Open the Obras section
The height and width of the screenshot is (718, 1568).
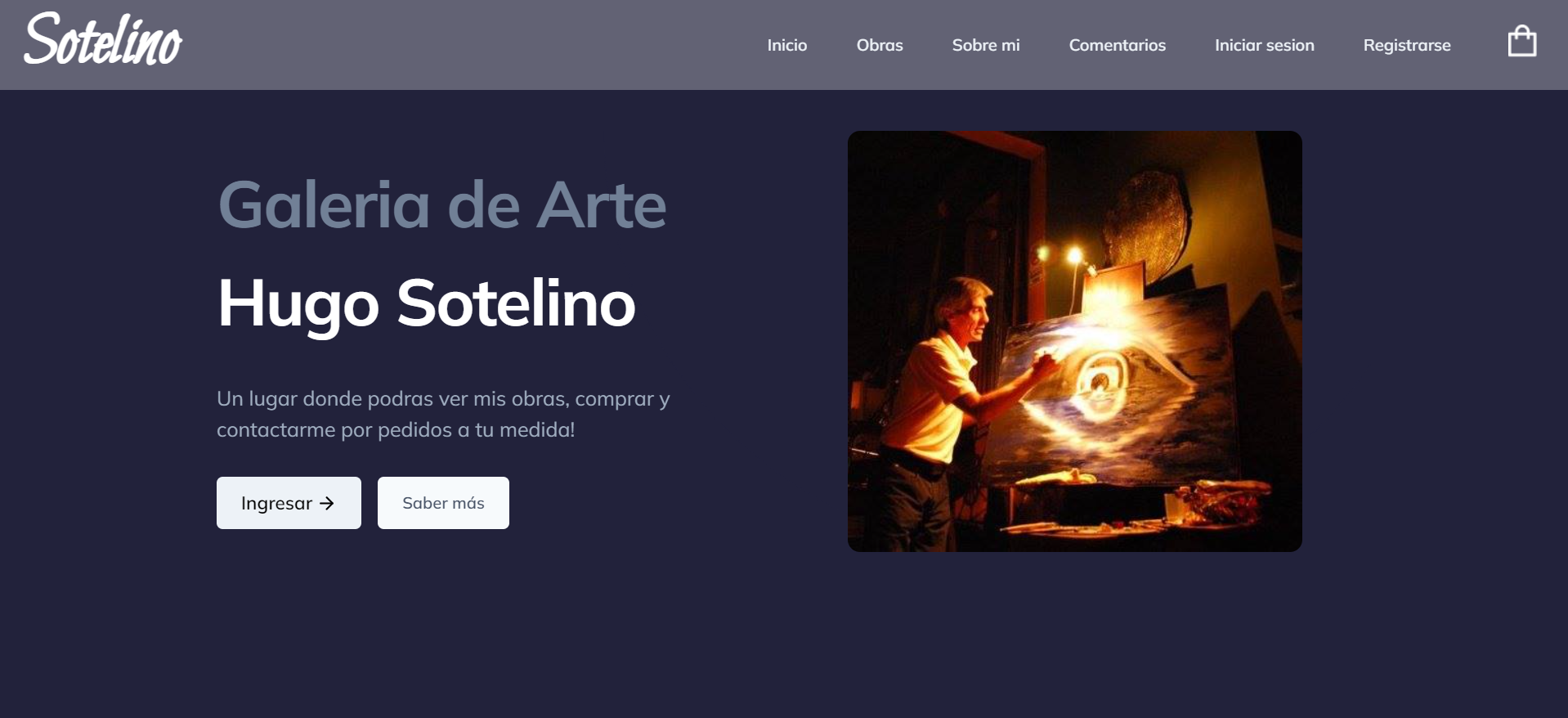(879, 46)
